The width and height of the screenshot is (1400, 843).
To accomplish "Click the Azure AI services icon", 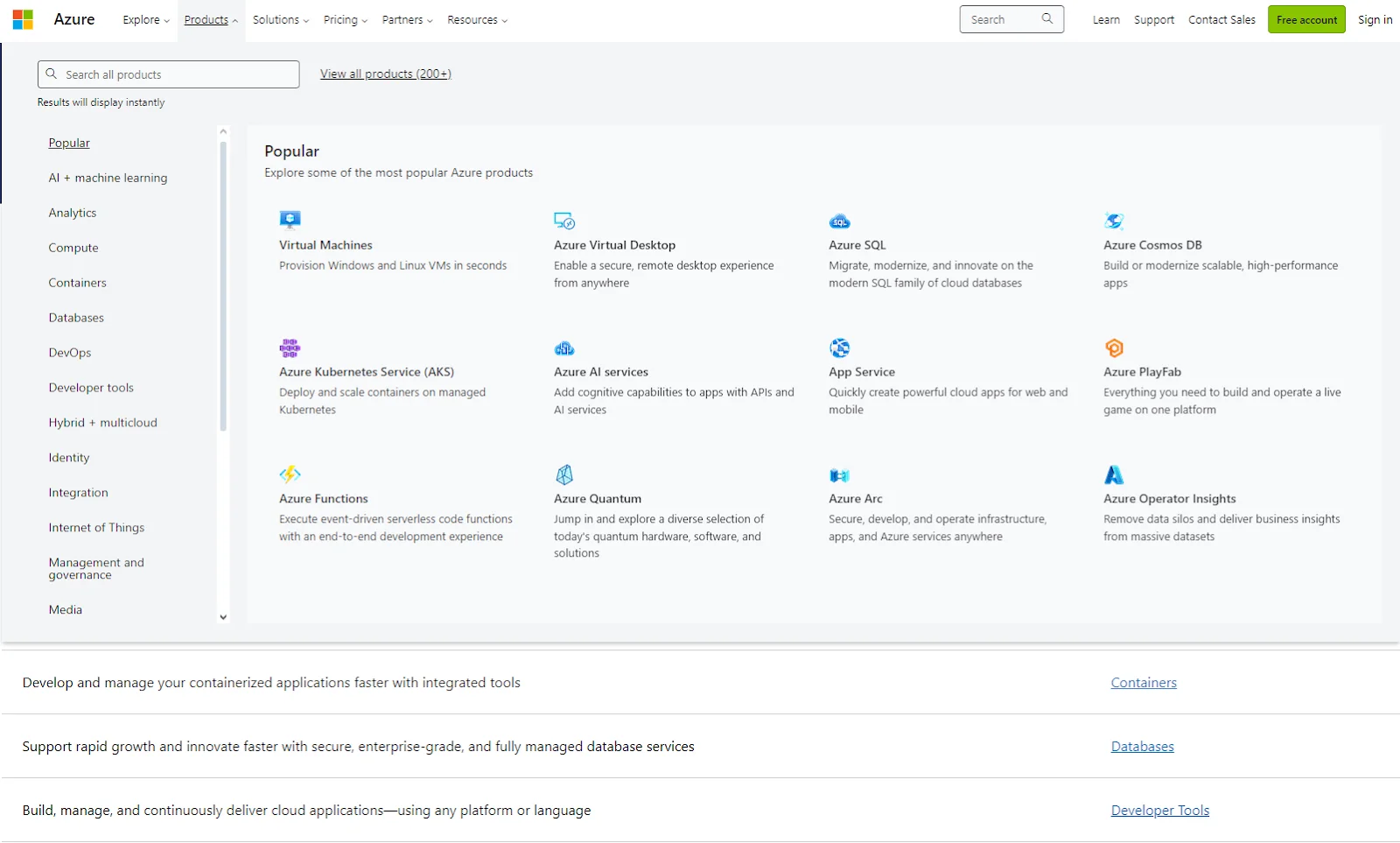I will [564, 348].
